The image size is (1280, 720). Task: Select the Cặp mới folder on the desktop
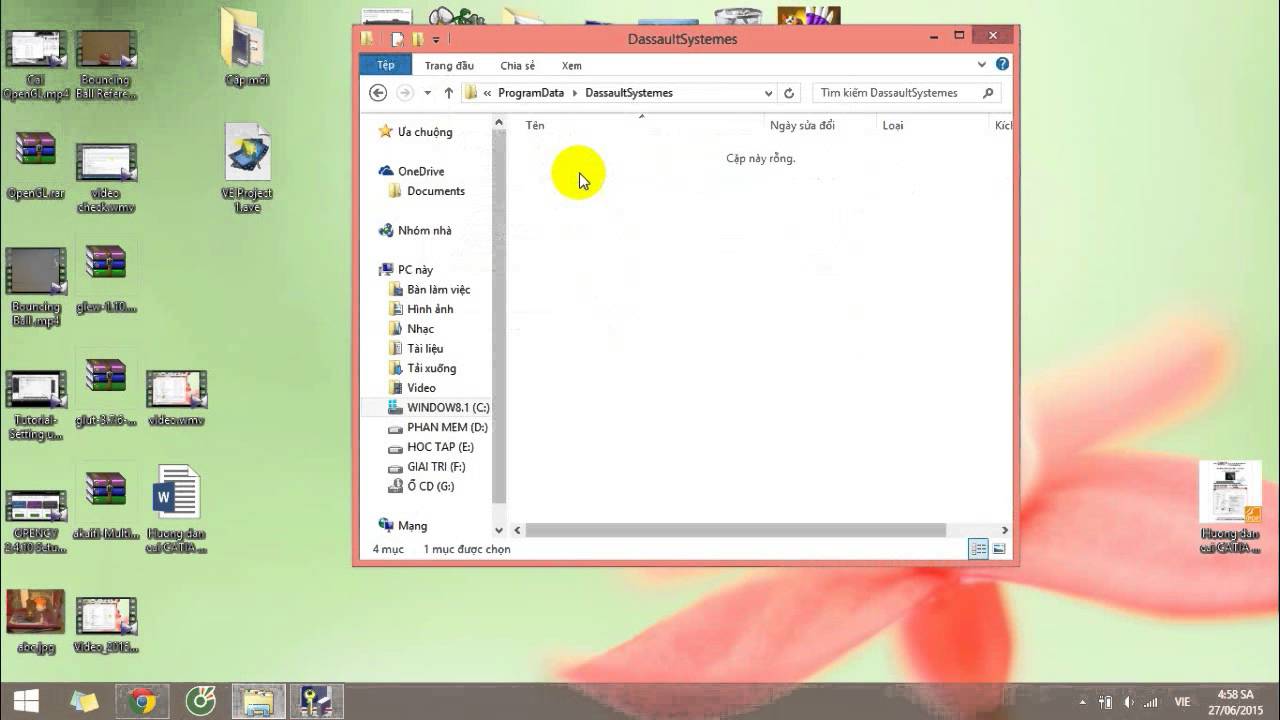(x=247, y=47)
